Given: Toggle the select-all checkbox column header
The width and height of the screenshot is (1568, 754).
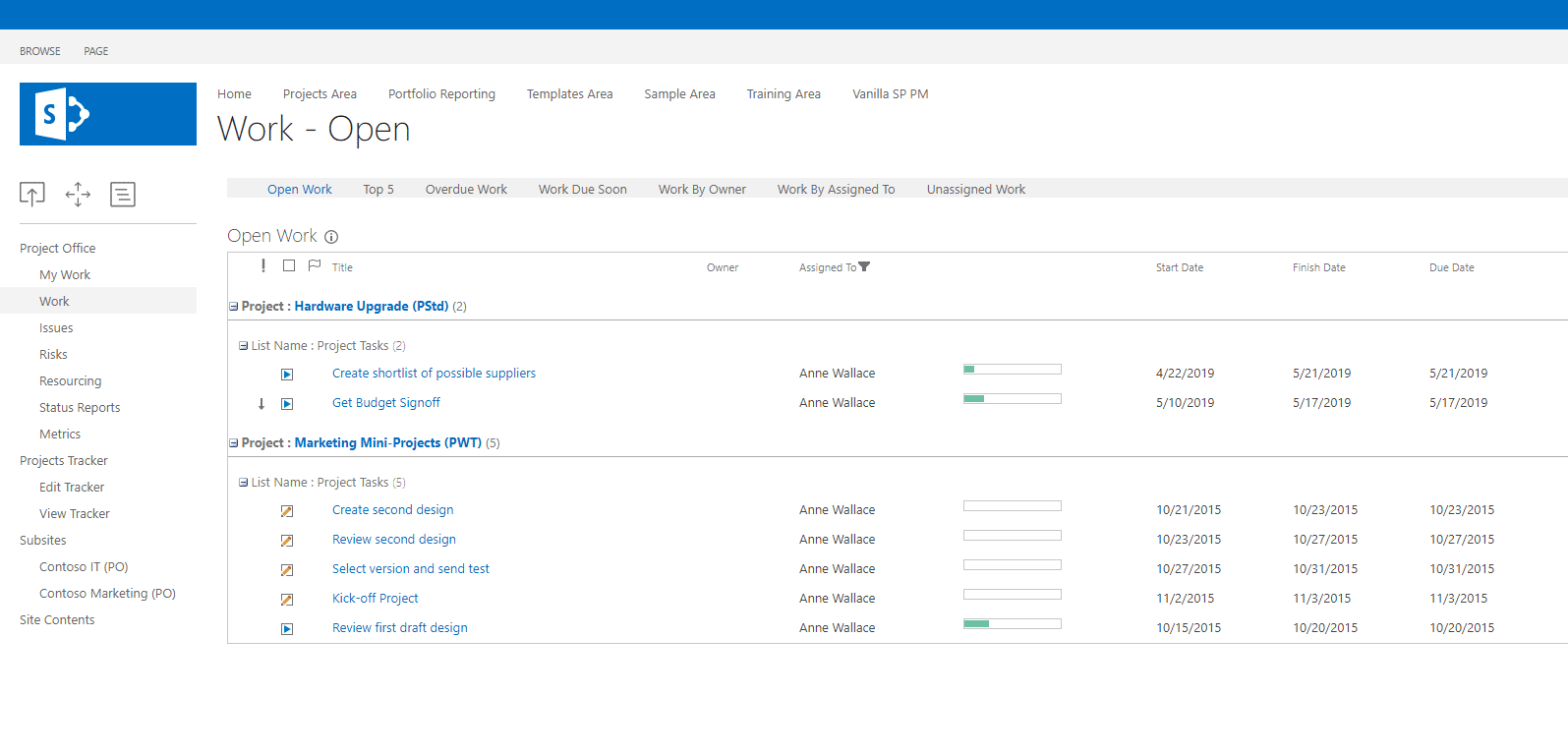Looking at the screenshot, I should [x=289, y=265].
